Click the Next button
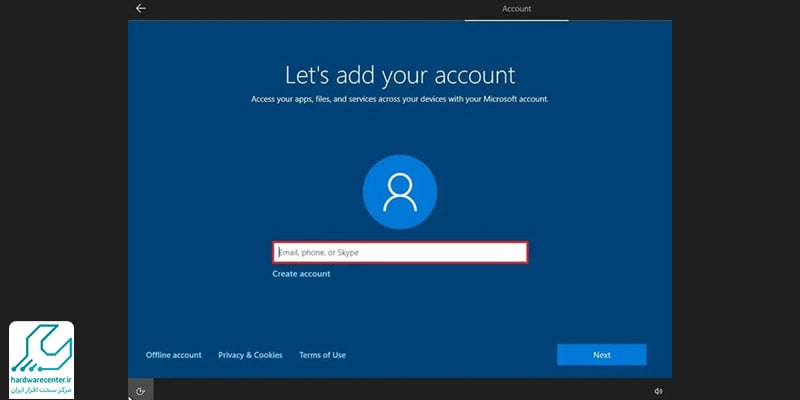The width and height of the screenshot is (800, 400). click(x=602, y=355)
